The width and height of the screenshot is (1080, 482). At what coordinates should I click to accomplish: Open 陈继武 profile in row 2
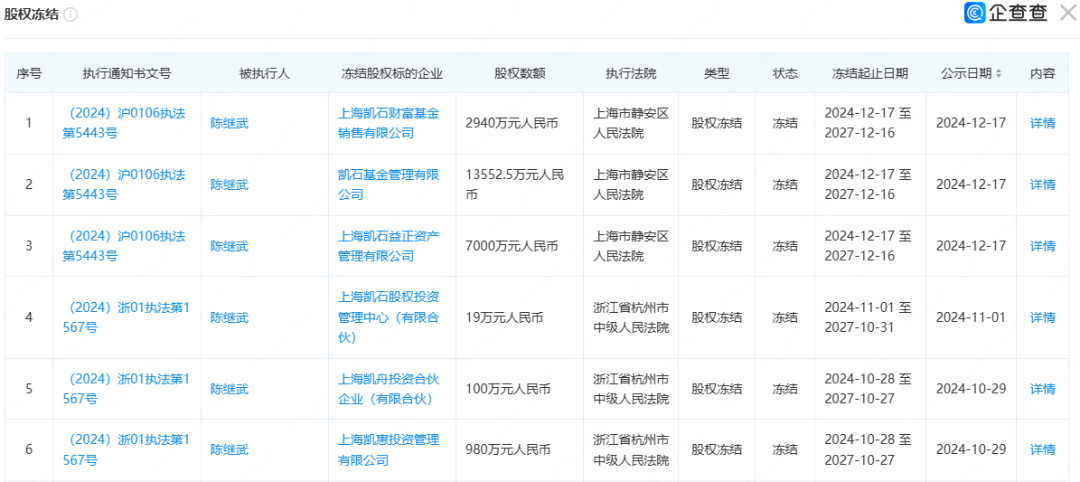pyautogui.click(x=229, y=185)
